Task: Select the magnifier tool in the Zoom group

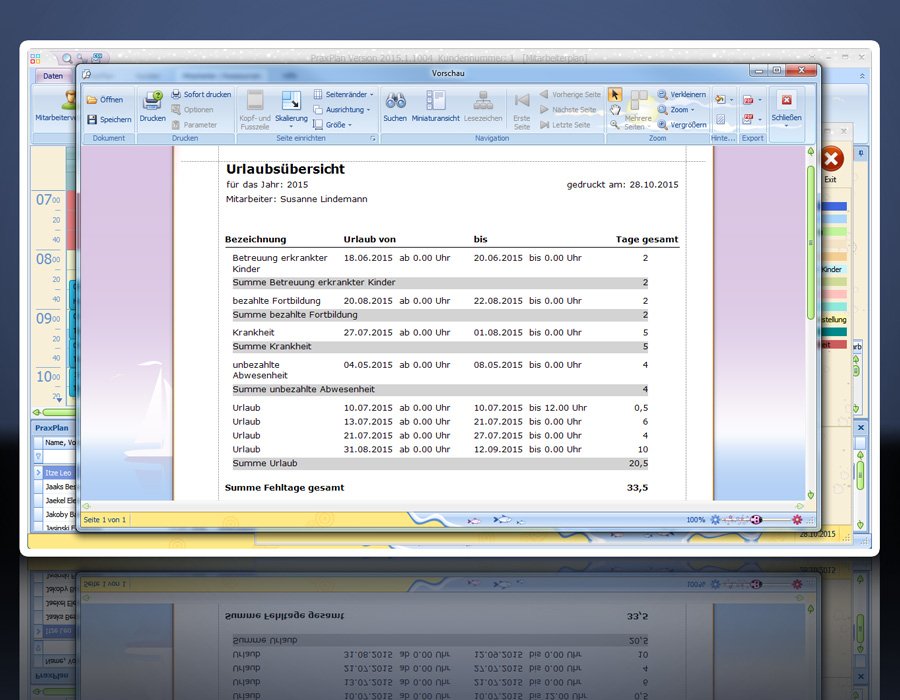Action: [615, 125]
